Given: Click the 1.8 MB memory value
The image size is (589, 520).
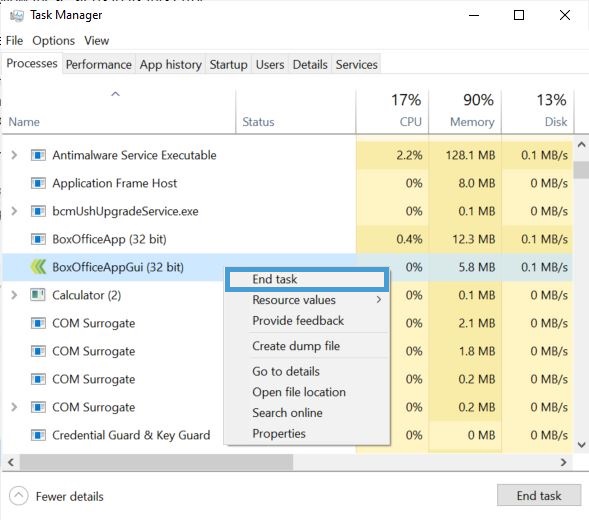Looking at the screenshot, I should point(476,351).
